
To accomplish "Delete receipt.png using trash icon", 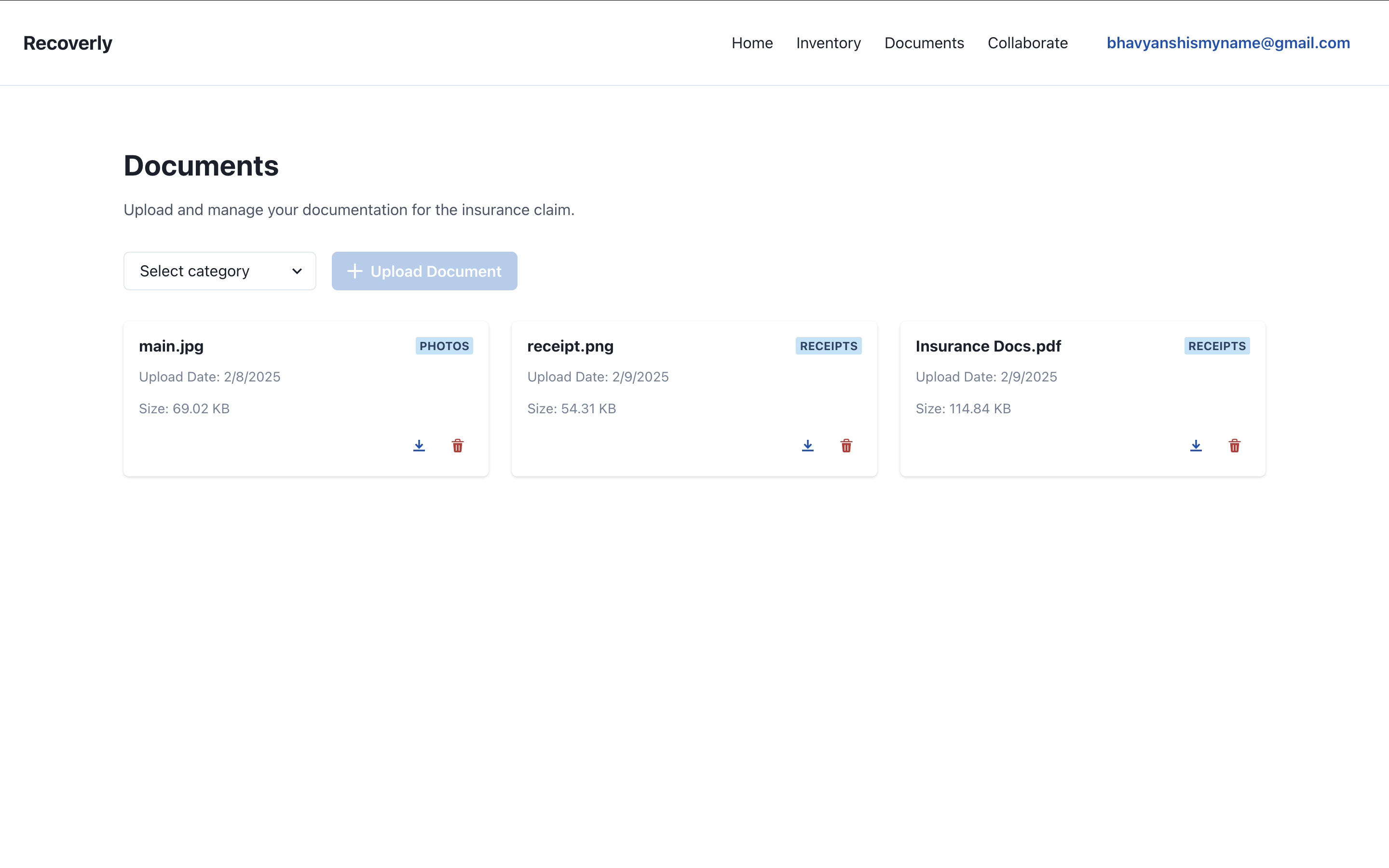I will pyautogui.click(x=846, y=446).
